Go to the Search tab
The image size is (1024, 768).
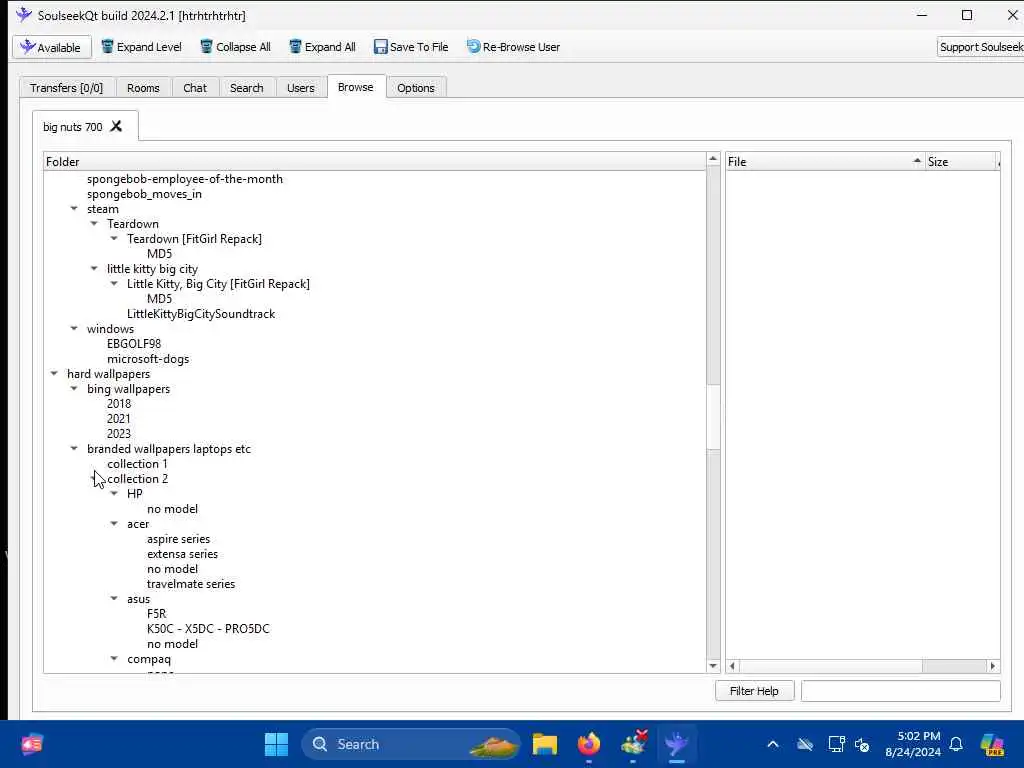(x=246, y=88)
